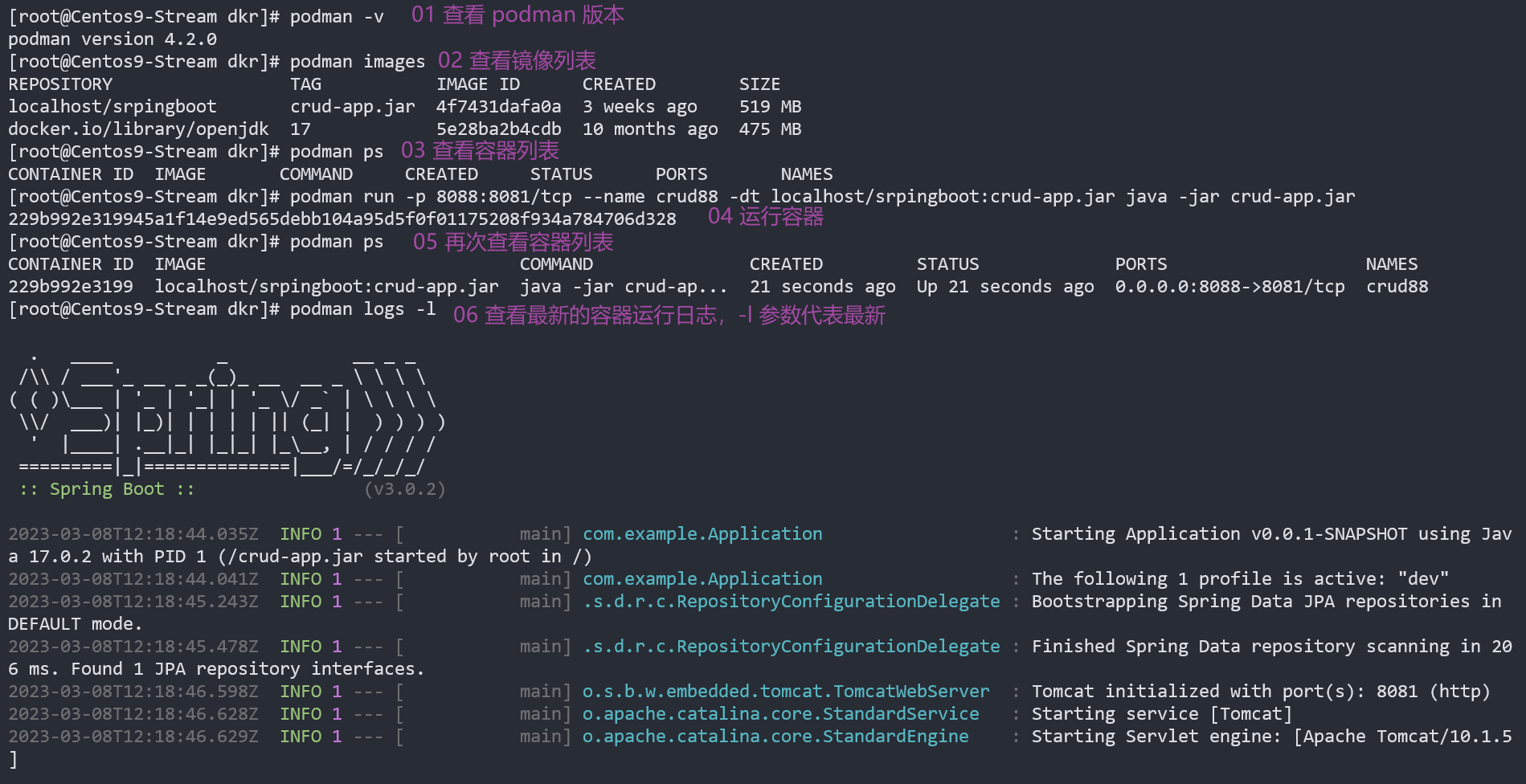Click the o.apache.catalina.core.StandardEngine logger name

[775, 737]
